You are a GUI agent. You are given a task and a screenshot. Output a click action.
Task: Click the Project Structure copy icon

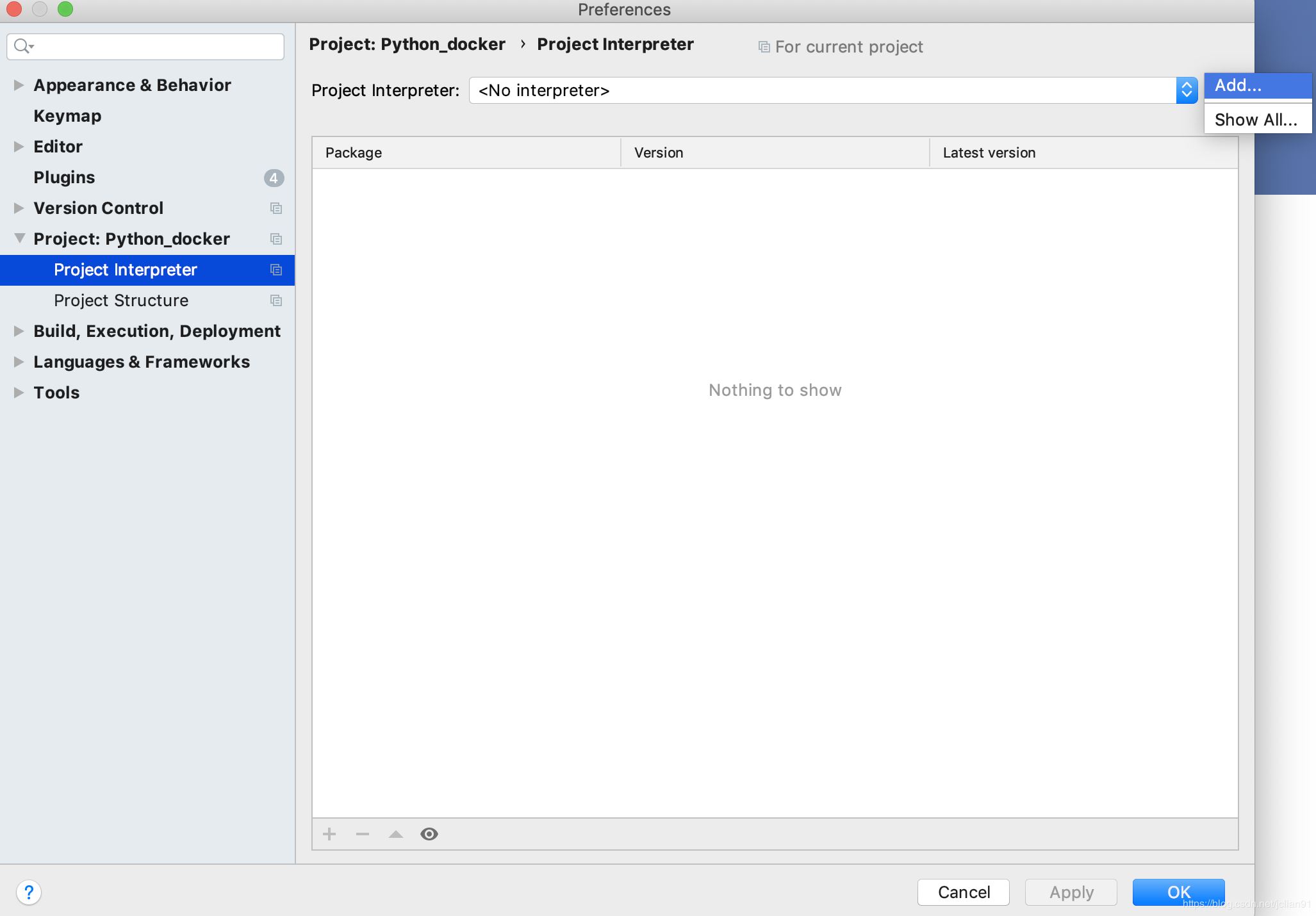point(277,300)
